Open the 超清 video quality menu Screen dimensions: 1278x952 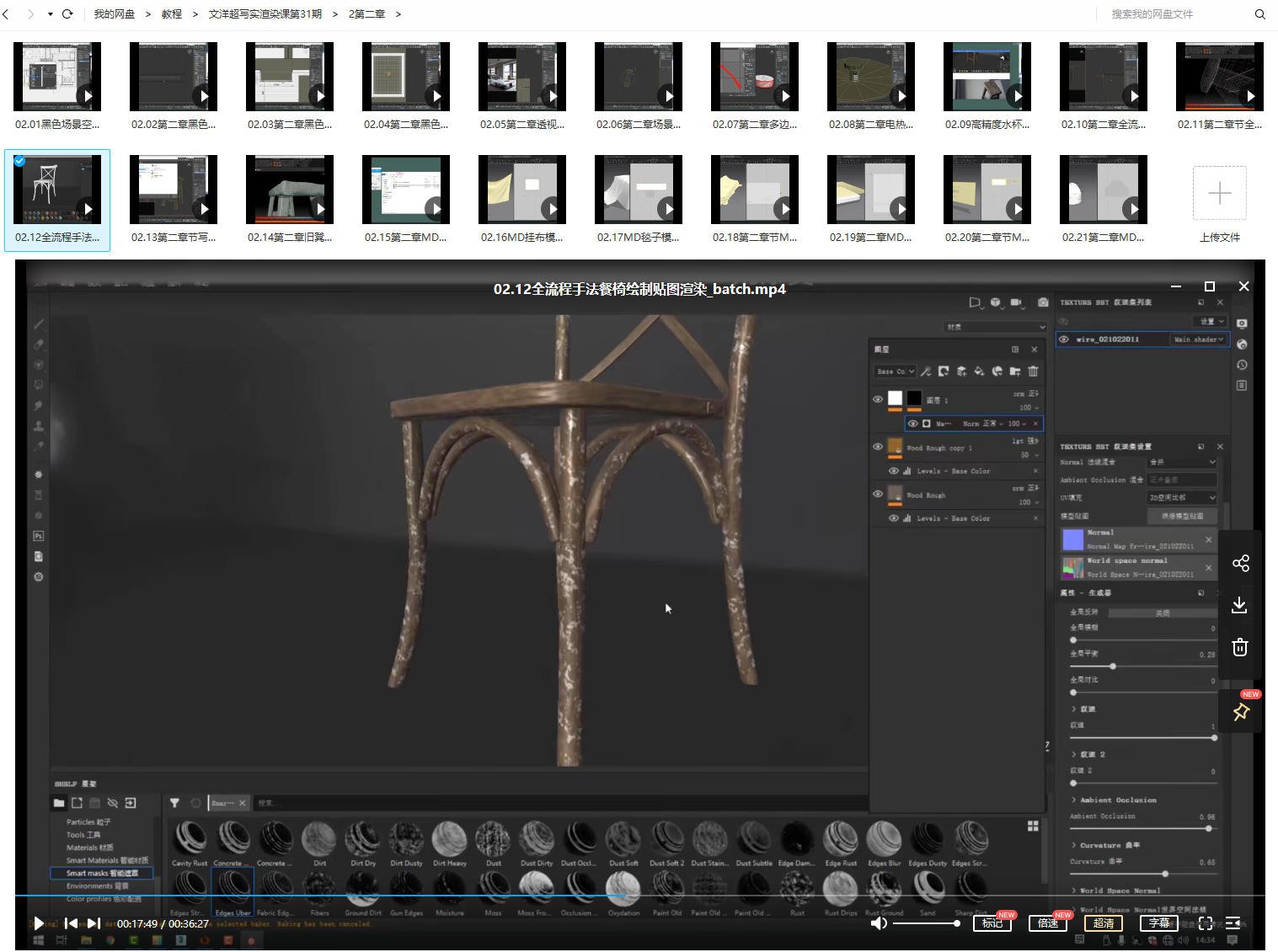click(x=1104, y=923)
